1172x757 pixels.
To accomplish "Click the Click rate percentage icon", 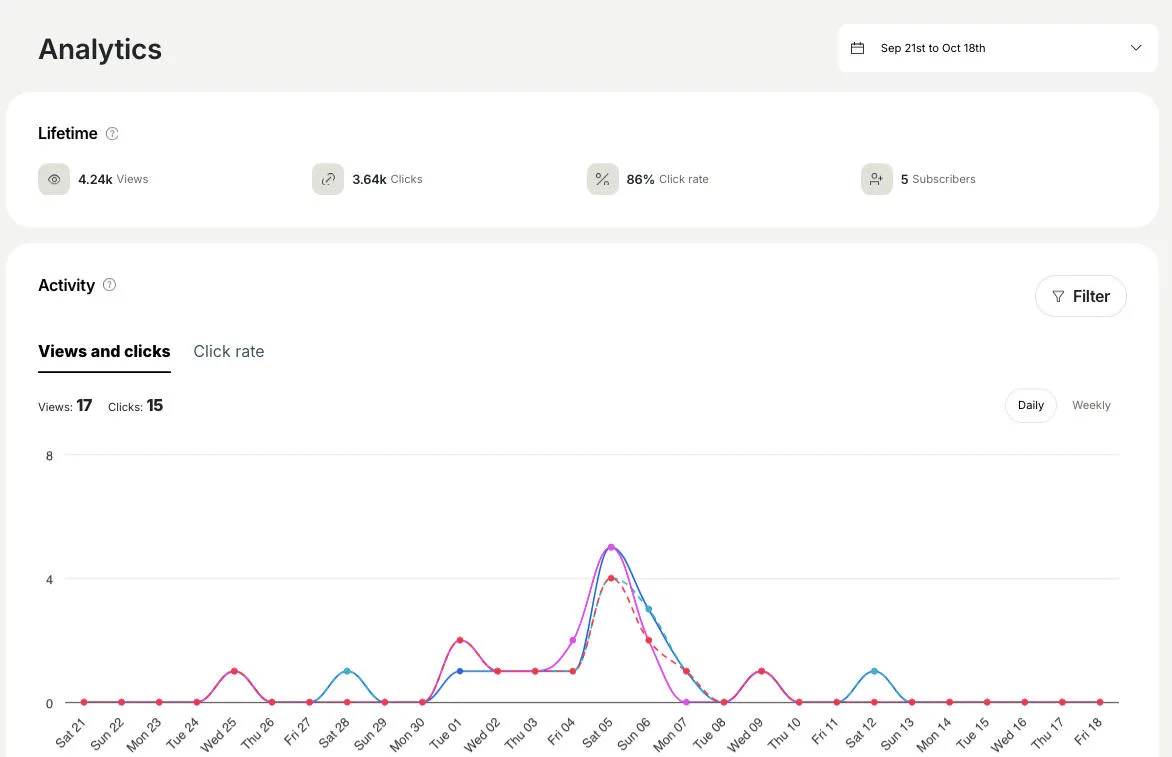I will tap(602, 179).
